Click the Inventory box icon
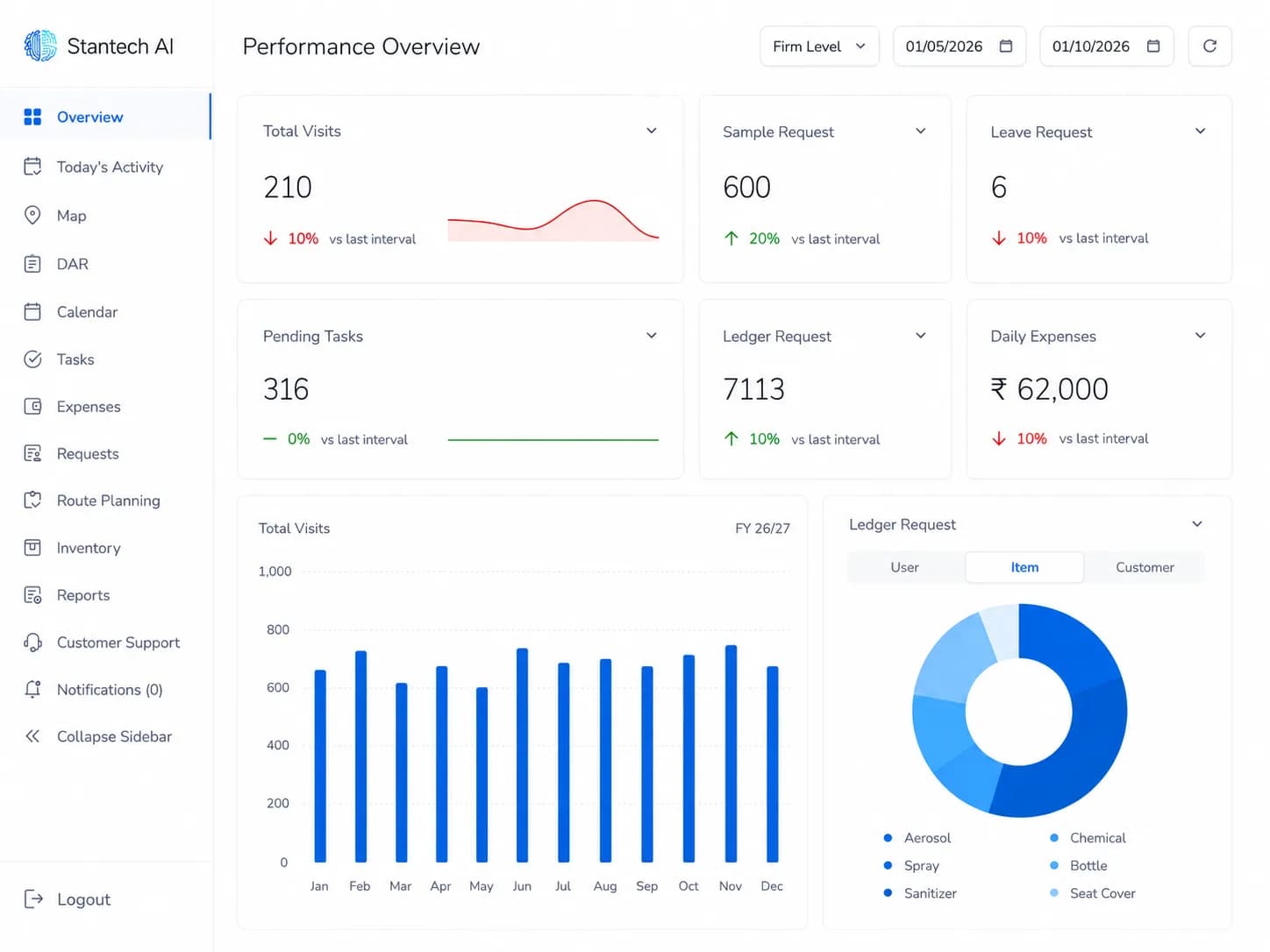 pyautogui.click(x=32, y=547)
